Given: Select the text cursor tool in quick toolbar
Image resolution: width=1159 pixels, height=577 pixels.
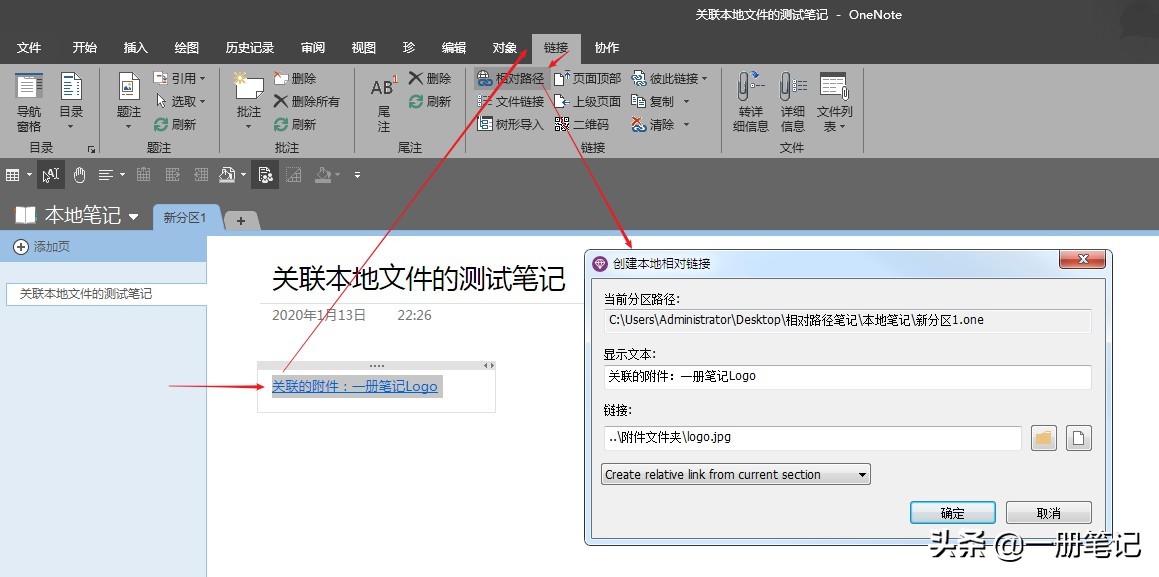Looking at the screenshot, I should click(x=50, y=175).
